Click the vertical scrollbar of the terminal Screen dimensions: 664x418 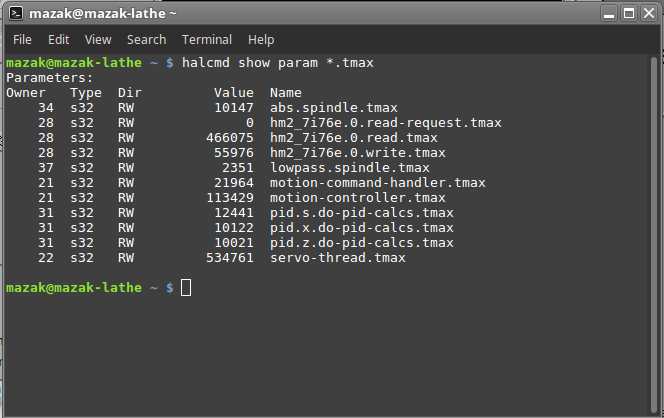click(654, 234)
